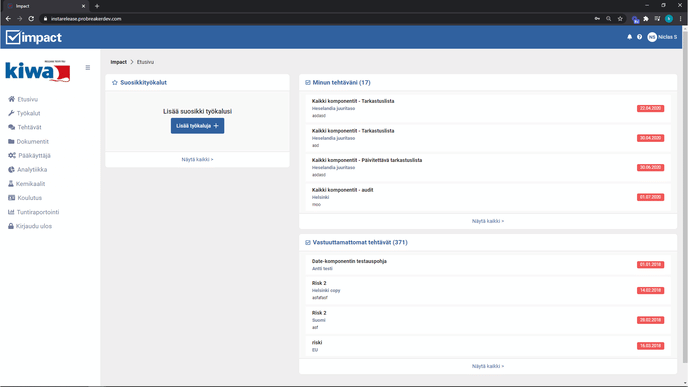
Task: Click the Tehtävät icon in sidebar
Action: pos(11,127)
